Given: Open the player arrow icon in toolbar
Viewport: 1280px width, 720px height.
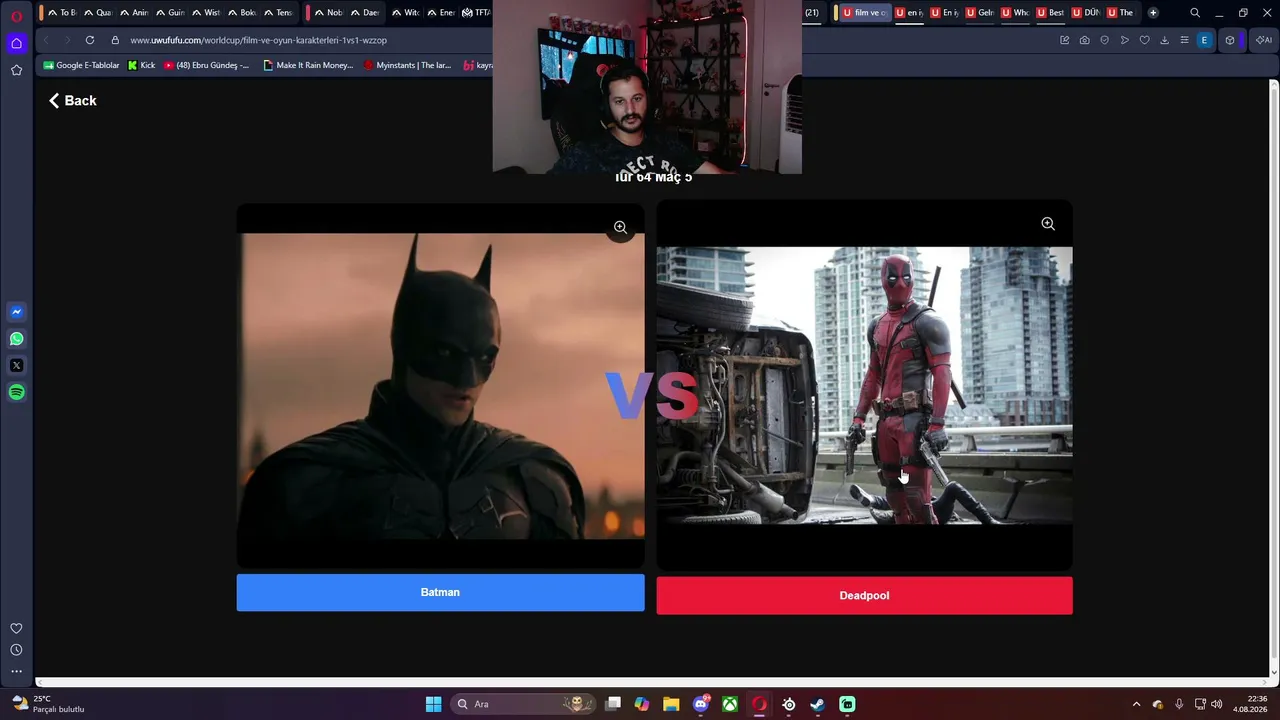Looking at the screenshot, I should tap(1125, 40).
